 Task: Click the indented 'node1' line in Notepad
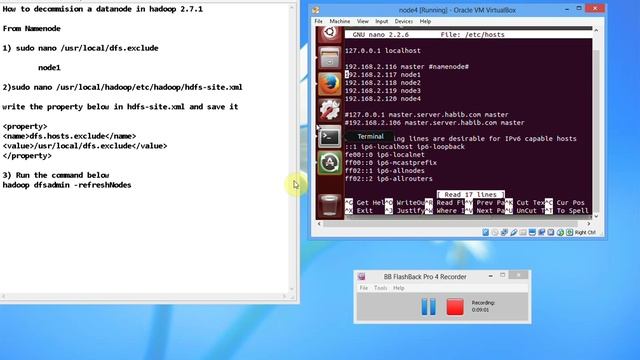pyautogui.click(x=49, y=68)
